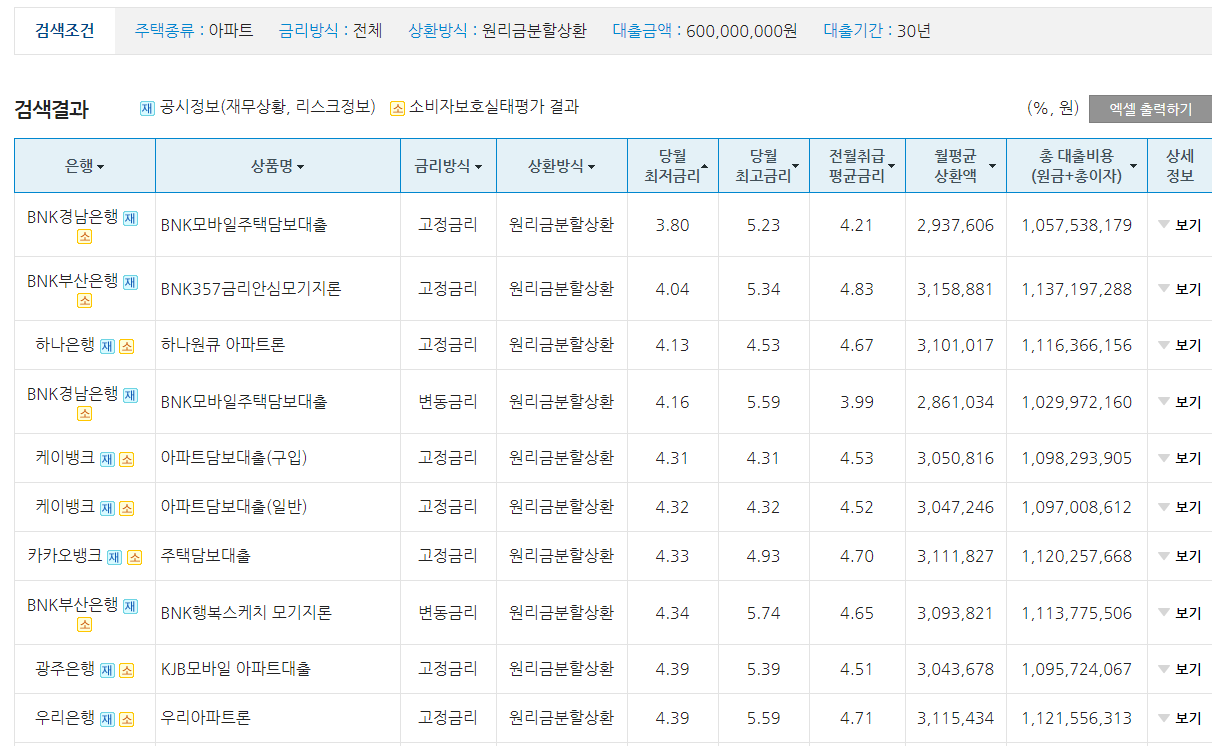Click the 우리아파트론 product name
The height and width of the screenshot is (746, 1212).
coord(206,718)
